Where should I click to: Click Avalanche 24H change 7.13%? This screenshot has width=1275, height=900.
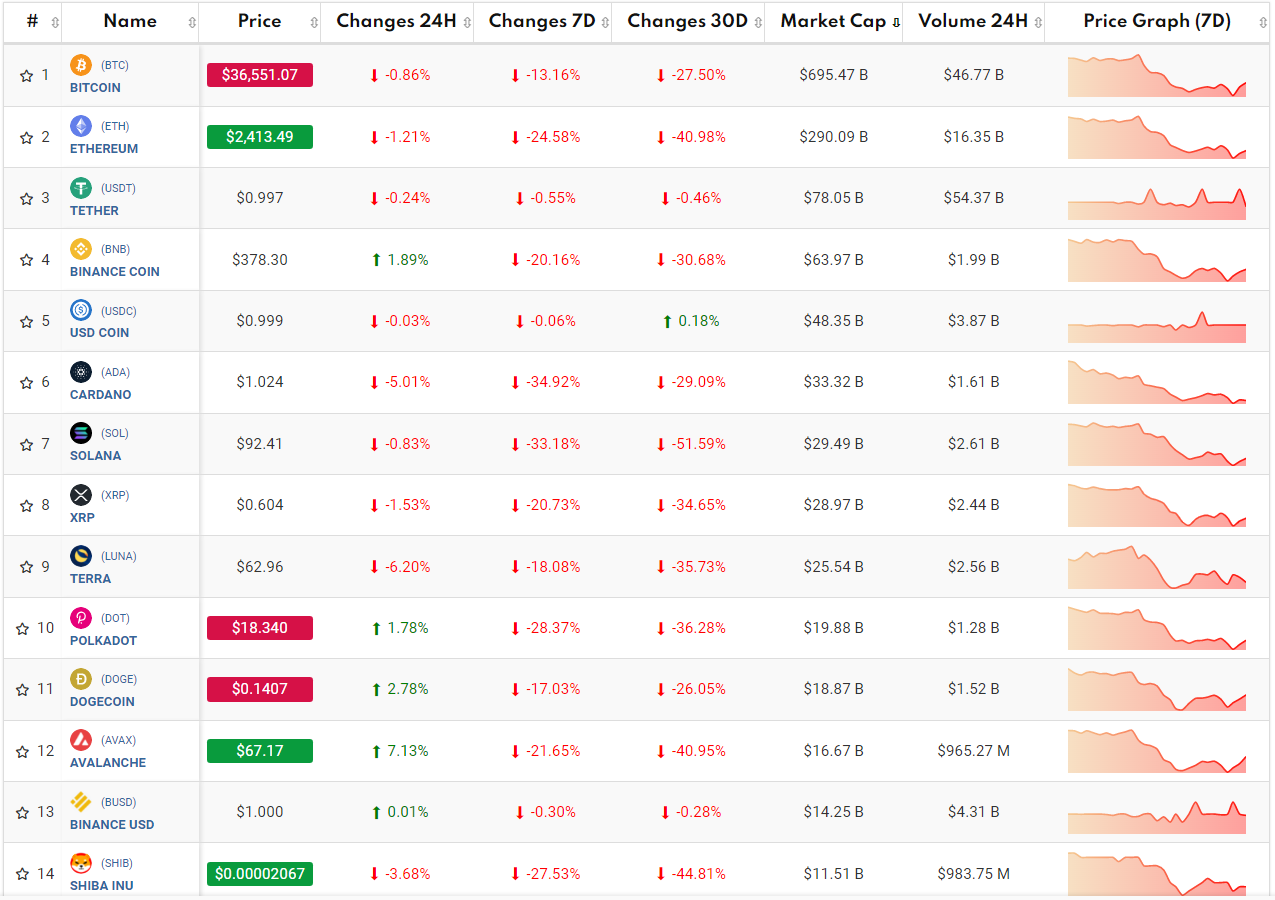click(399, 751)
